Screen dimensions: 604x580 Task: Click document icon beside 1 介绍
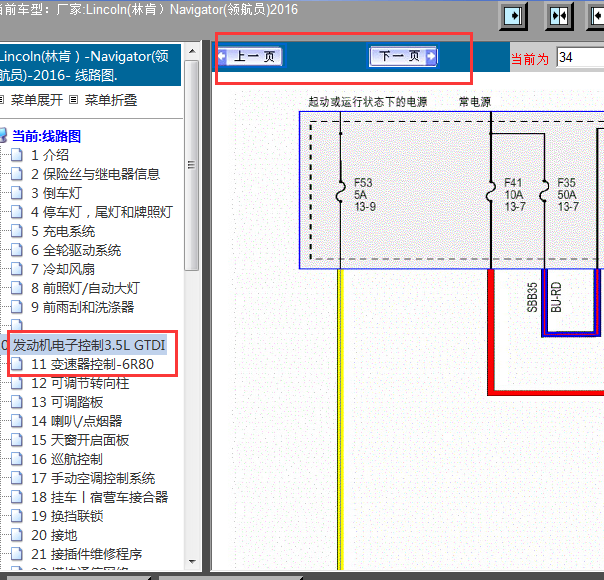[17, 154]
